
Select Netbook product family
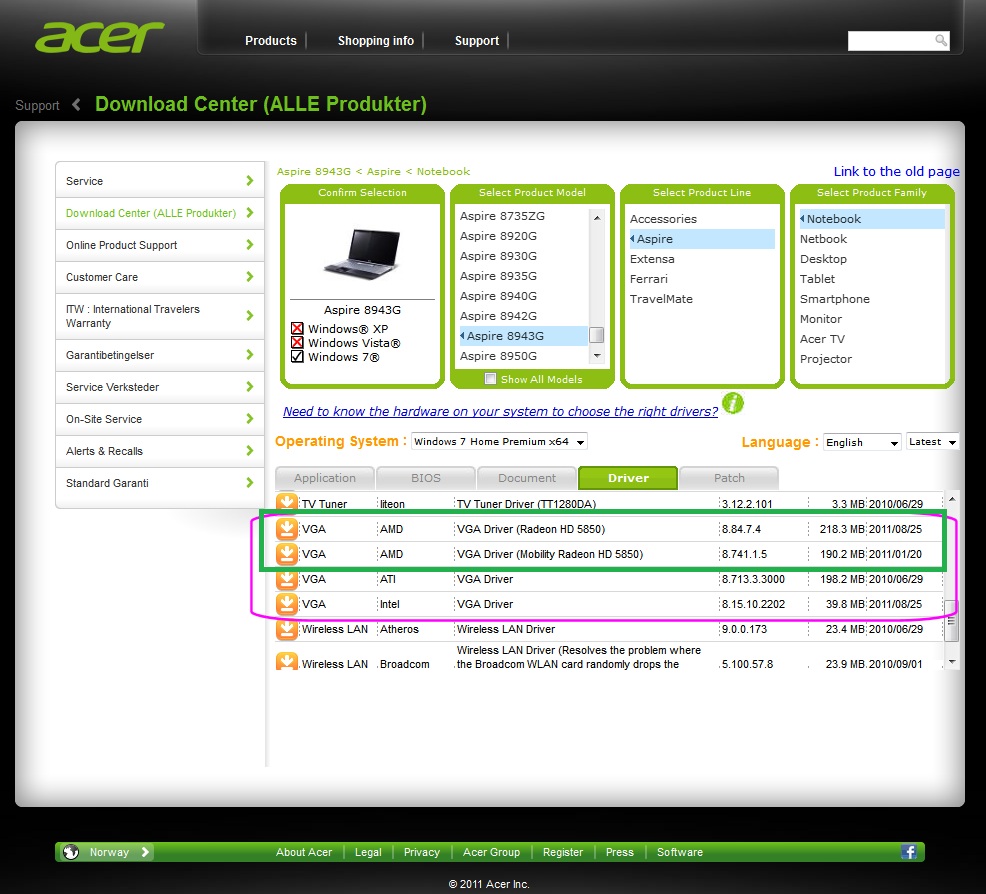[823, 239]
